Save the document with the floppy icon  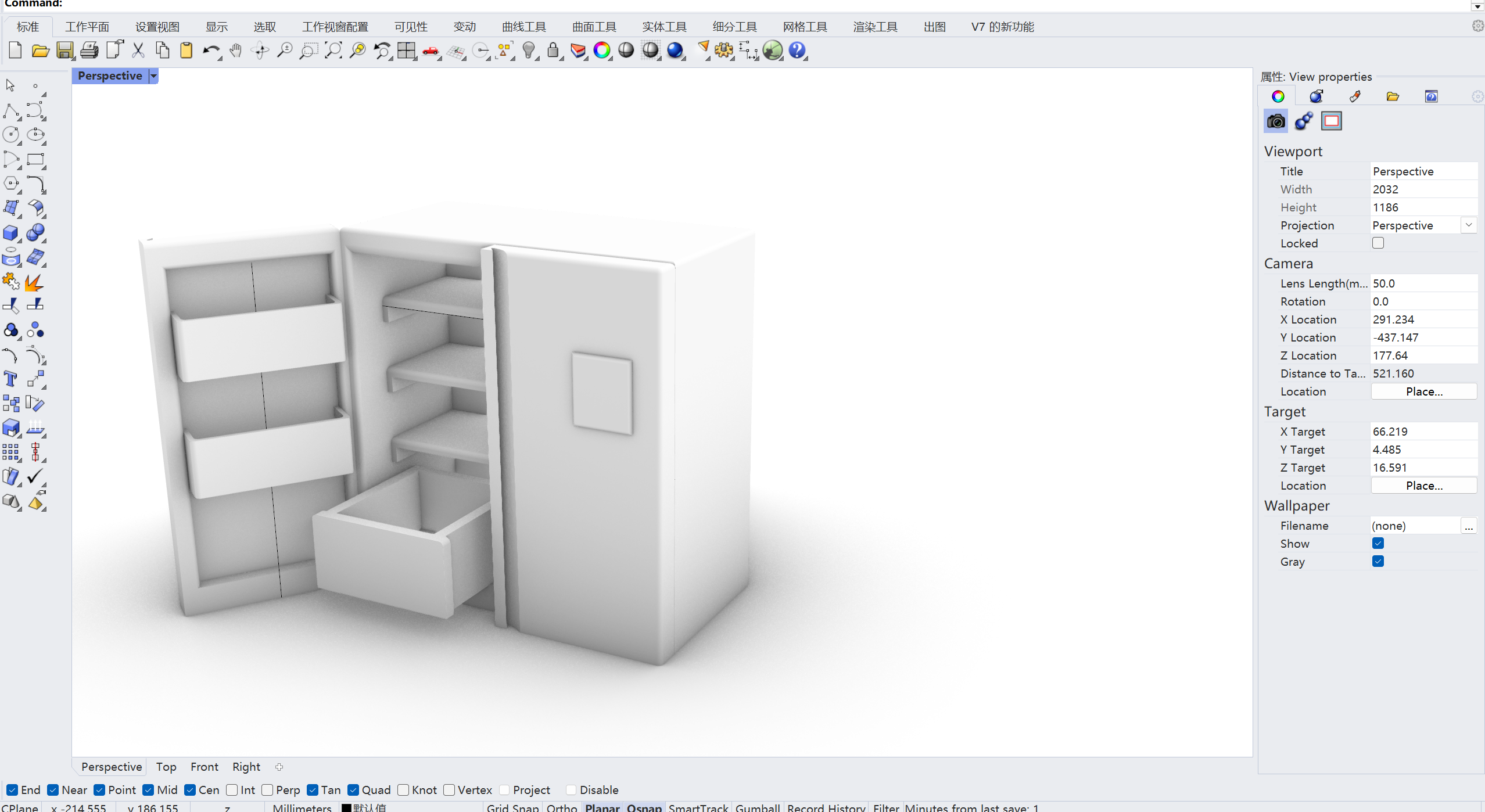[x=64, y=51]
